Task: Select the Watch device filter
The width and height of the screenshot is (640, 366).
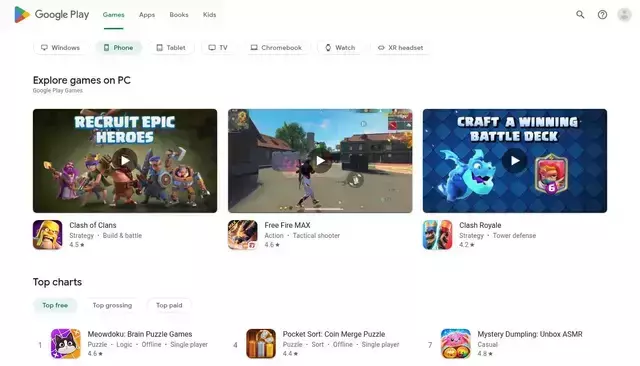Action: pyautogui.click(x=340, y=48)
